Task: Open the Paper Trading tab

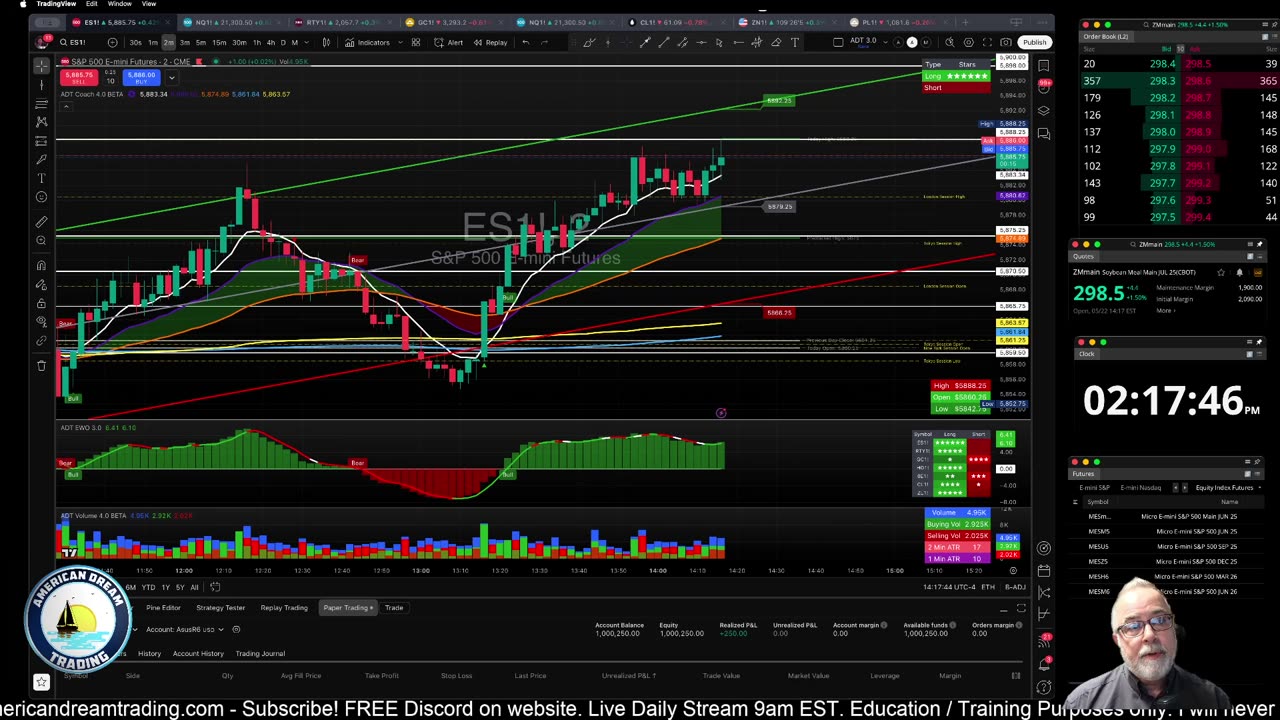Action: pos(347,607)
